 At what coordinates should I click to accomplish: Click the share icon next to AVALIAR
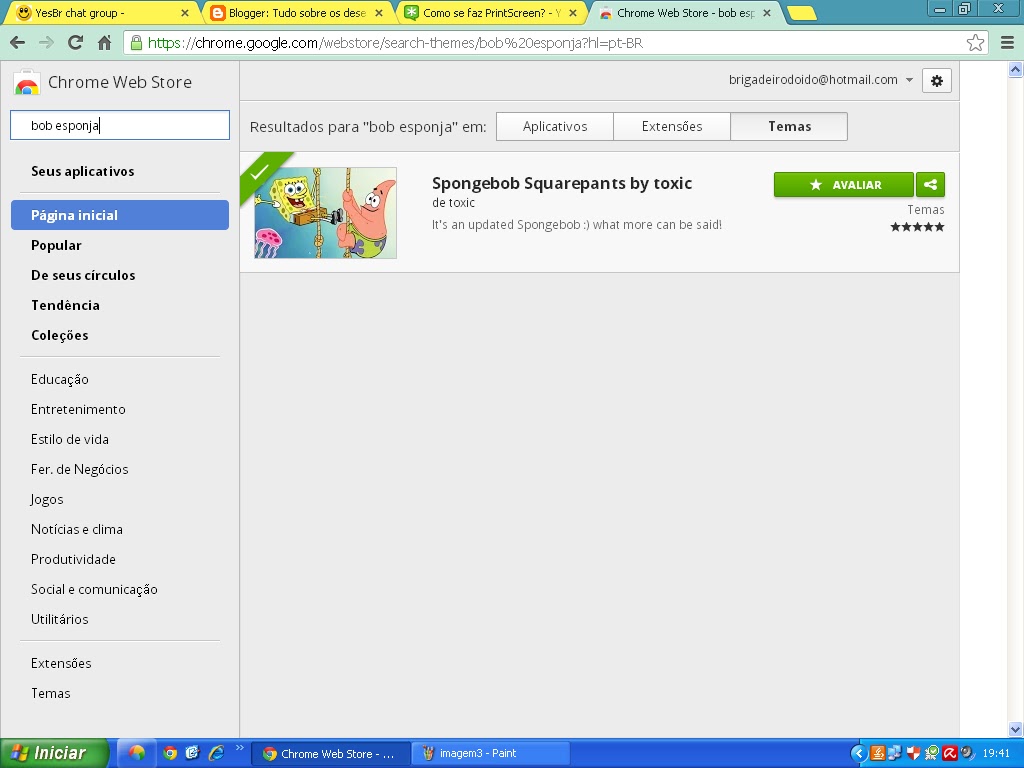930,185
